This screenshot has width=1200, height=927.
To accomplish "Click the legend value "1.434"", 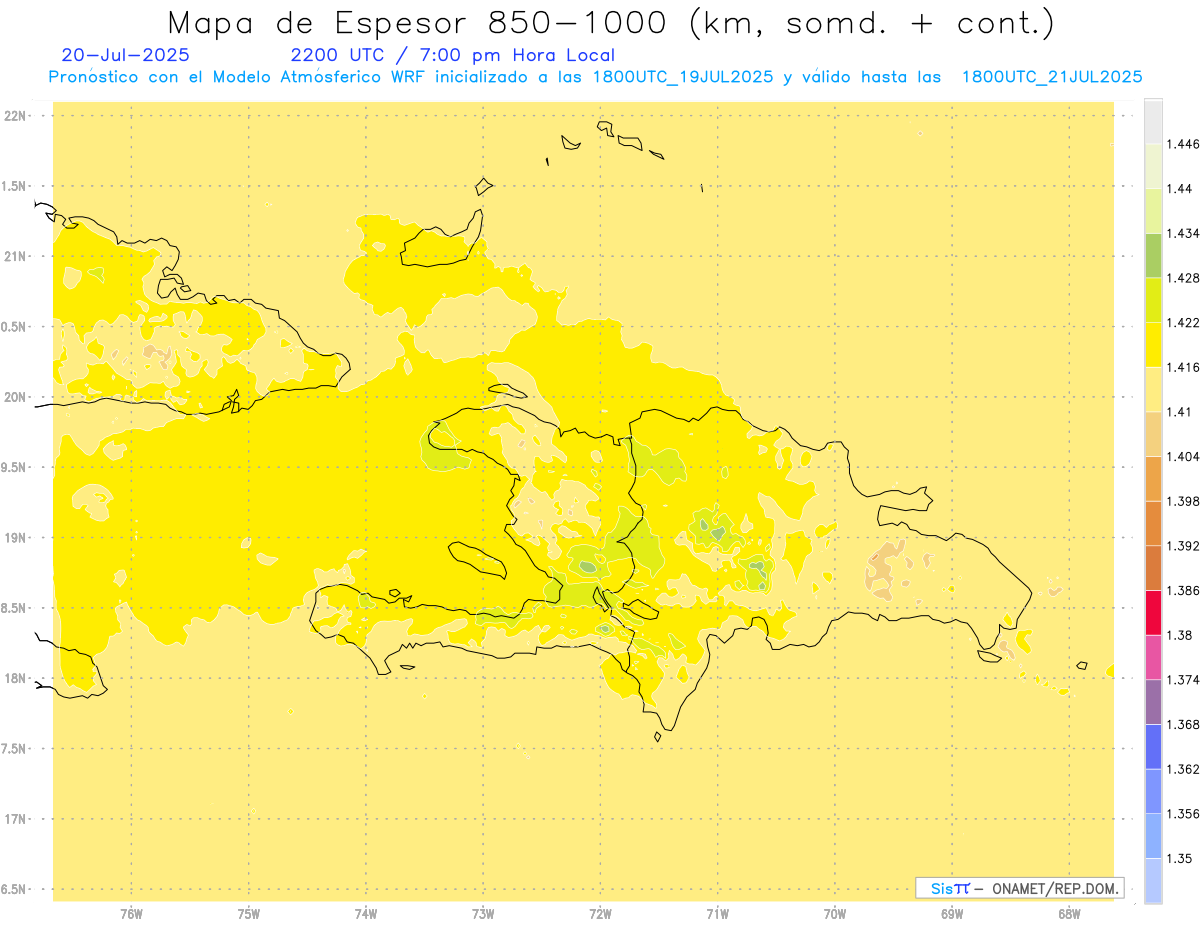I will 1183,234.
